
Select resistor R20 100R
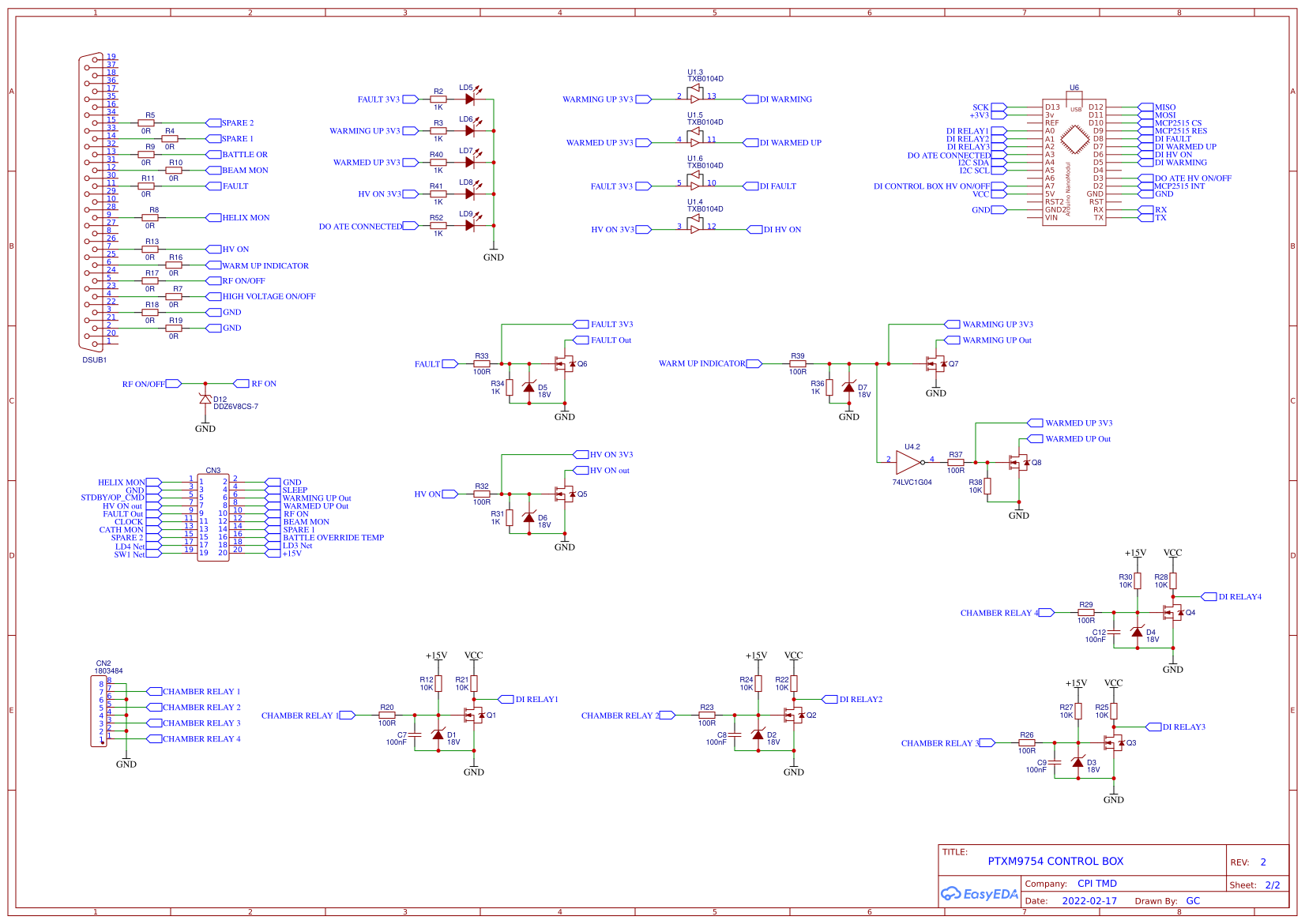(387, 715)
